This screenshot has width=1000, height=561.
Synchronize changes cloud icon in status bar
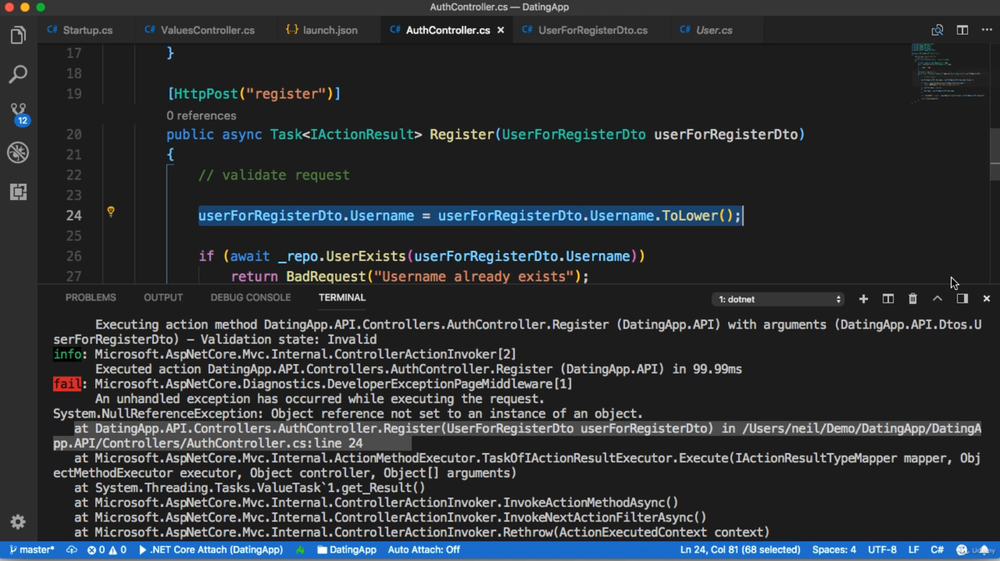point(71,550)
